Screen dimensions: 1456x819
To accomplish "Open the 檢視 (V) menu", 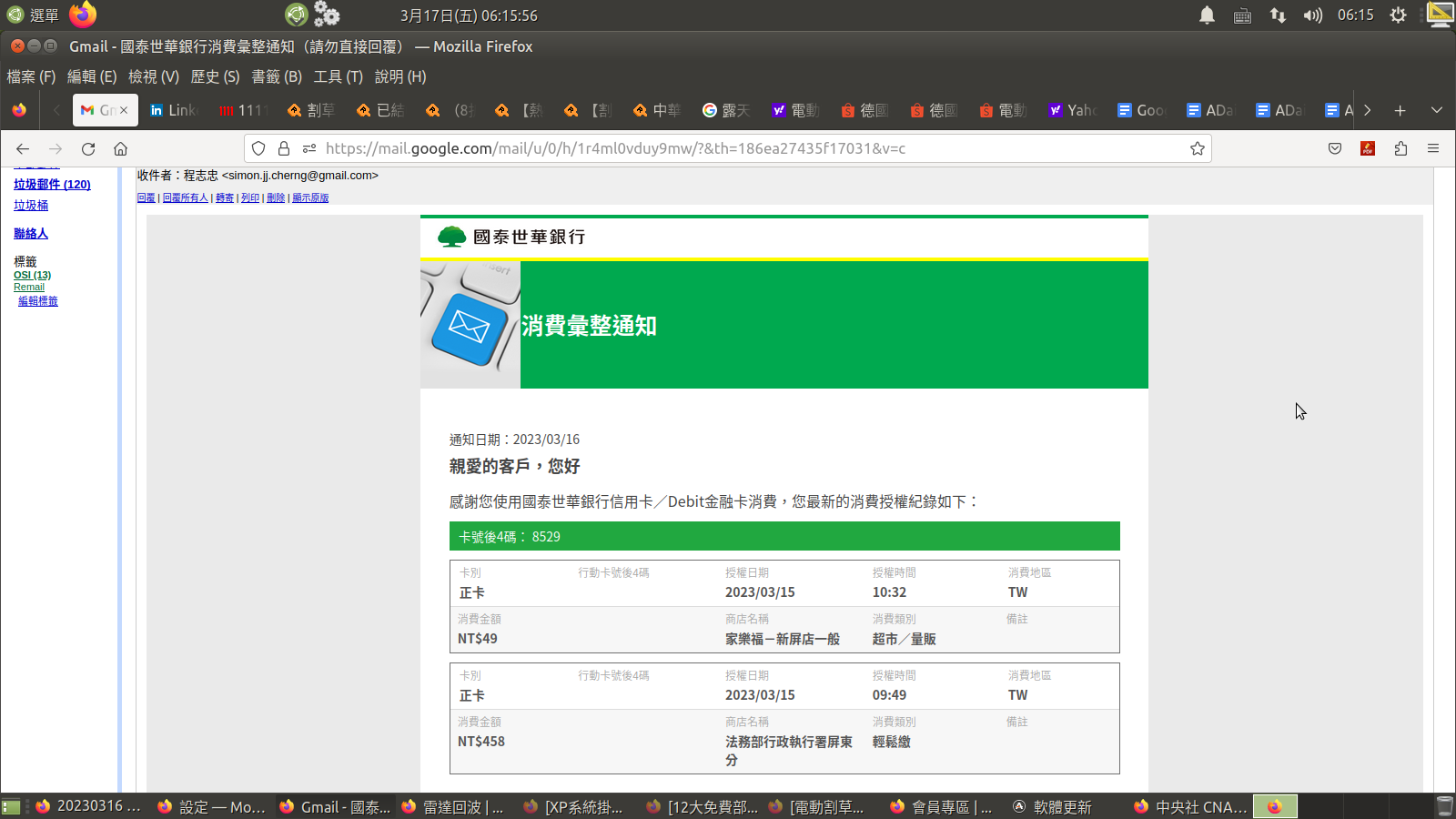I will pos(154,76).
